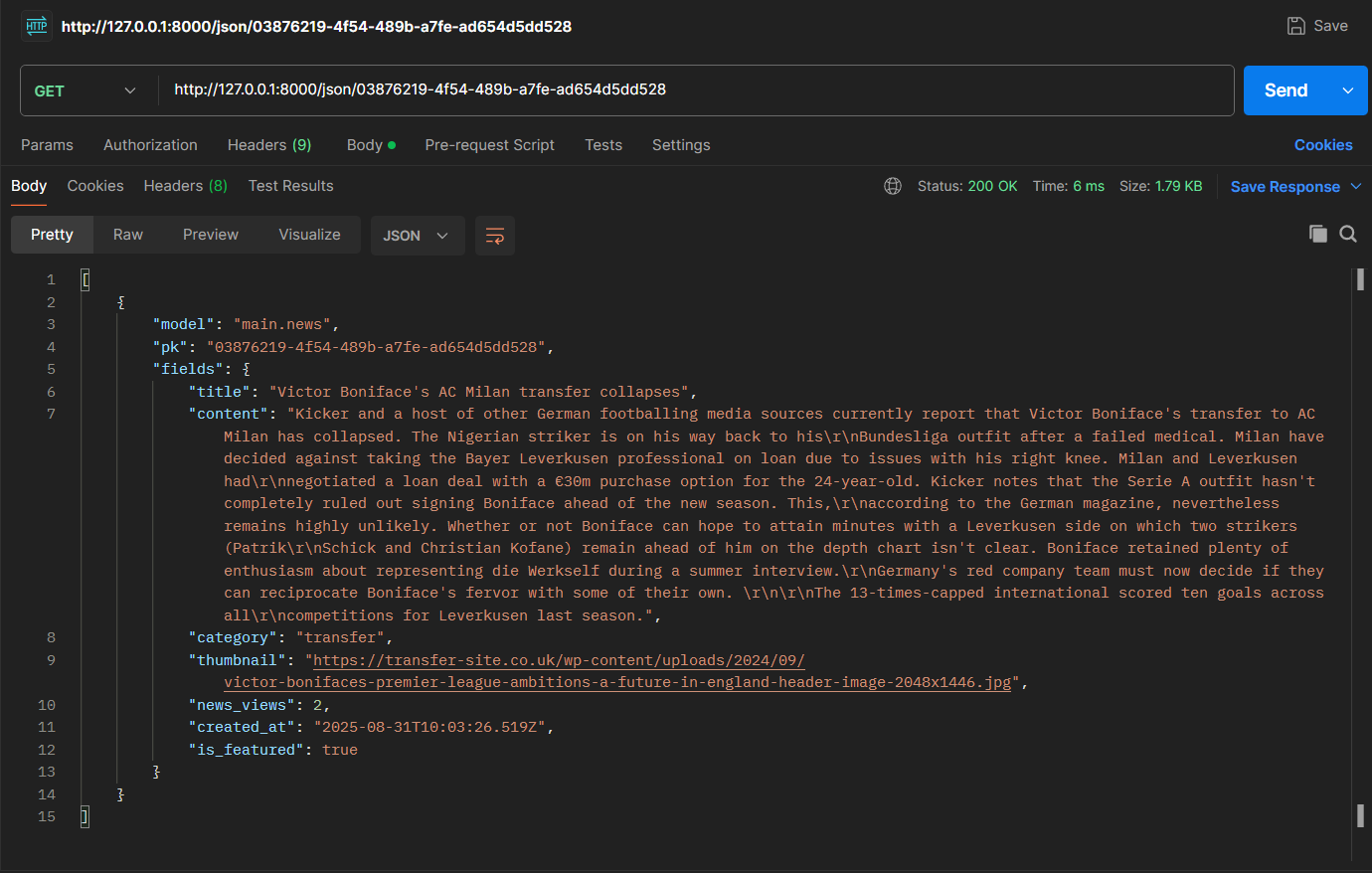Click the Status 200 OK indicator
The image size is (1372, 873).
[x=967, y=186]
